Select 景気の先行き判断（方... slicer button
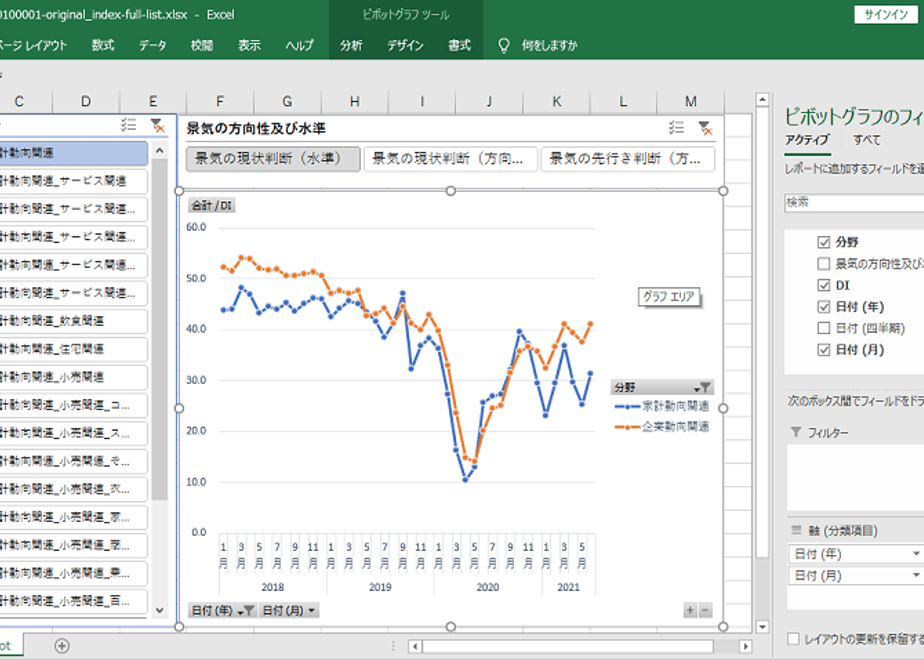 pos(628,159)
